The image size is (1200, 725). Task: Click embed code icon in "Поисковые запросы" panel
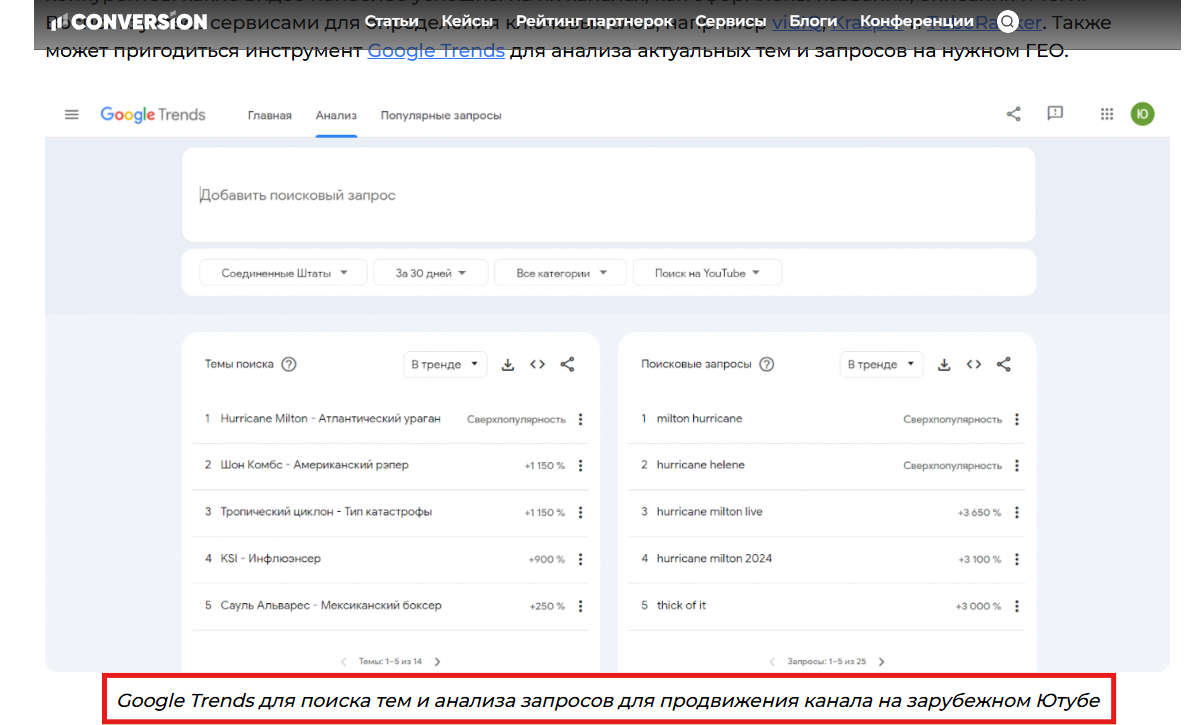pyautogui.click(x=973, y=365)
